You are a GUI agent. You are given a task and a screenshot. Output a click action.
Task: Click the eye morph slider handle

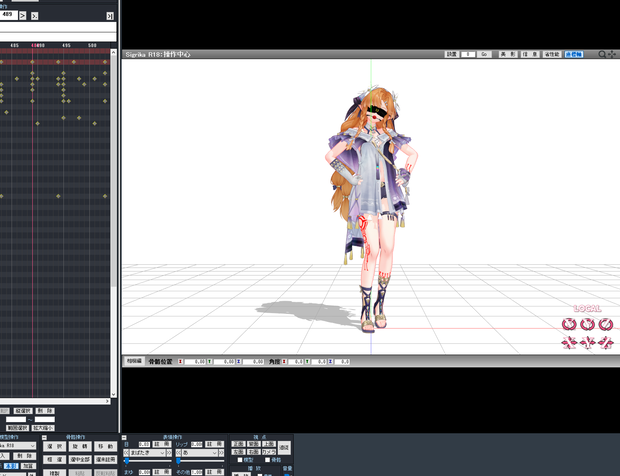tap(127, 461)
